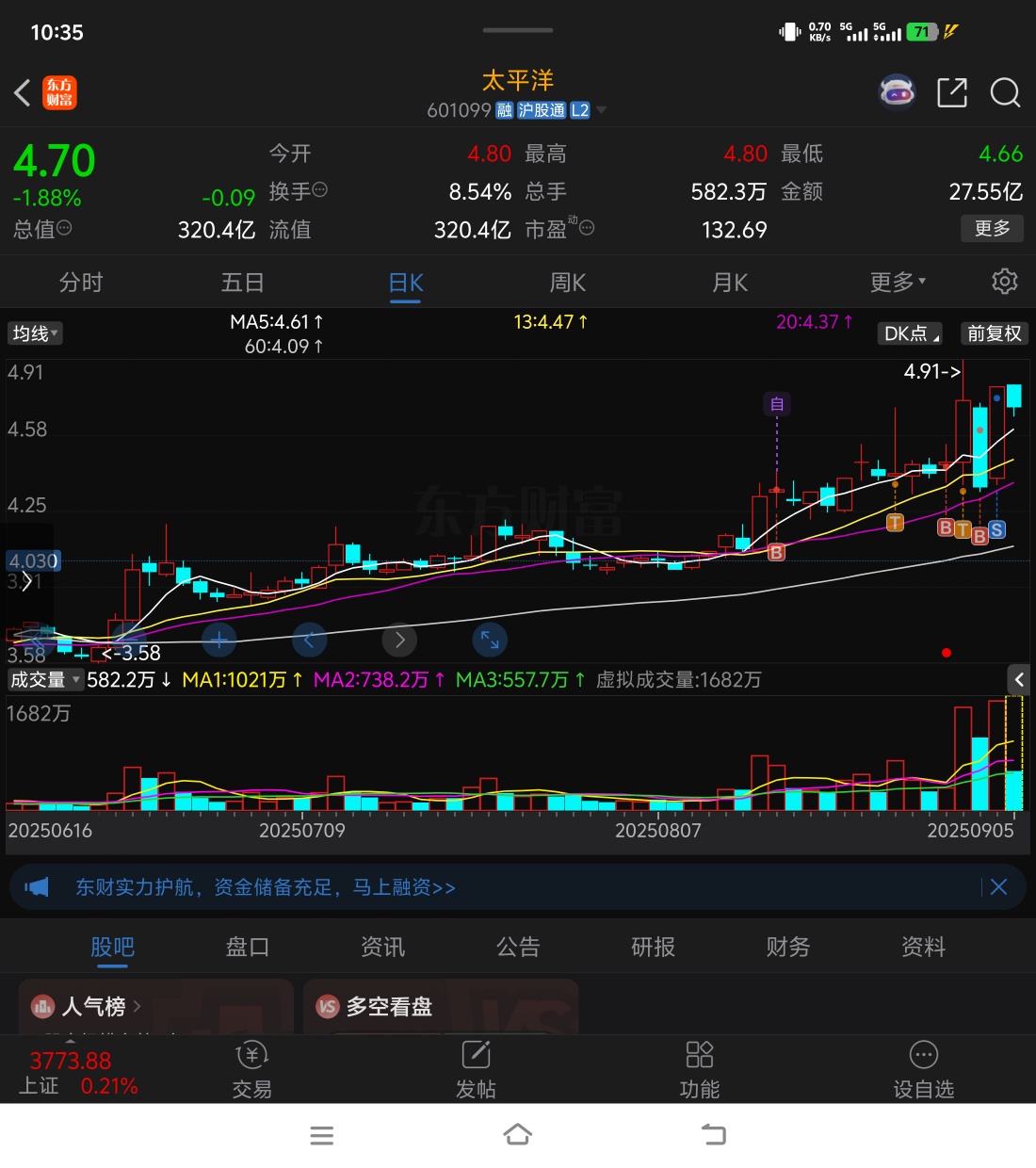
Task: Open the search magnifier icon
Action: pyautogui.click(x=1005, y=92)
